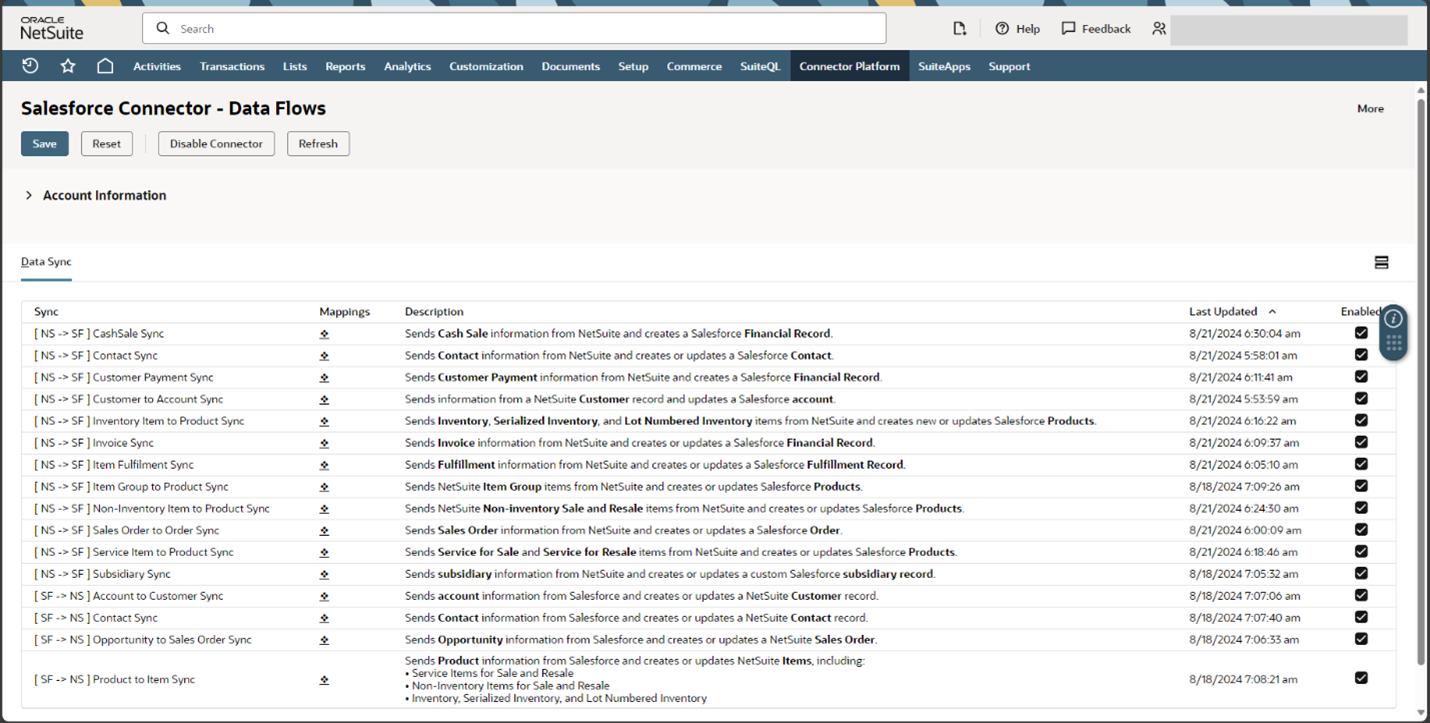Click the Disable Connector button

tap(216, 144)
